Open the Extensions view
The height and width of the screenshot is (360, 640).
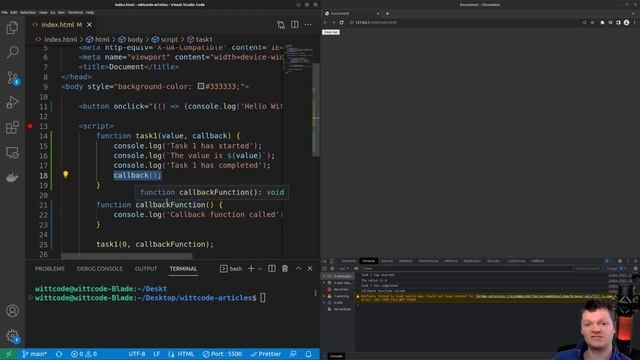click(12, 127)
